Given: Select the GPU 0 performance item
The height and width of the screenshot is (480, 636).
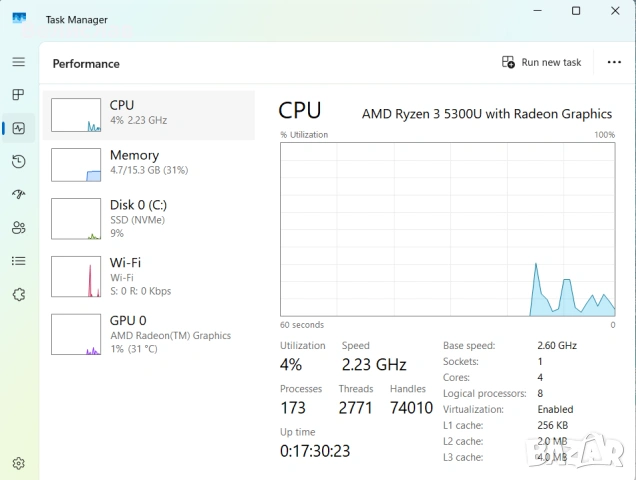Looking at the screenshot, I should [x=149, y=334].
